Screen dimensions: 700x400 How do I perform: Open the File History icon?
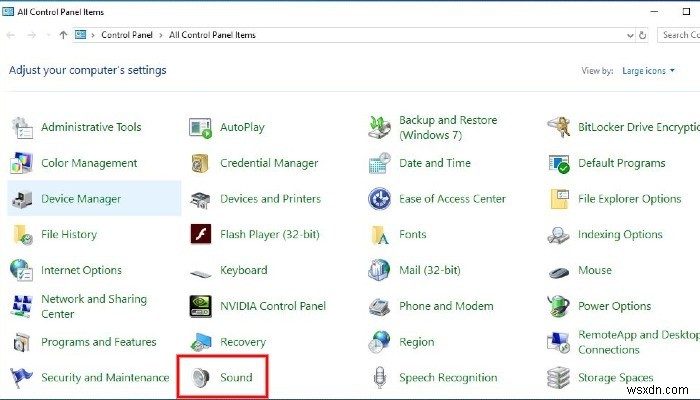pyautogui.click(x=22, y=235)
